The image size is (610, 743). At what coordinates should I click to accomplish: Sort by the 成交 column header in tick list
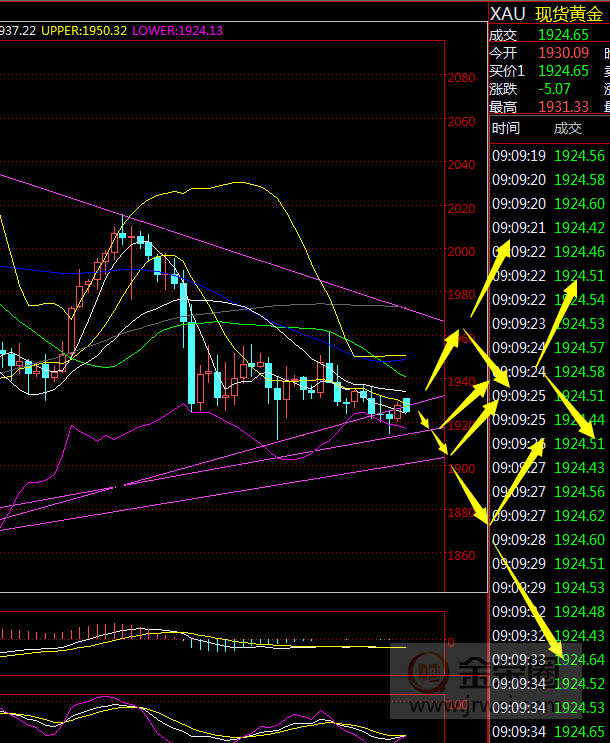(567, 128)
